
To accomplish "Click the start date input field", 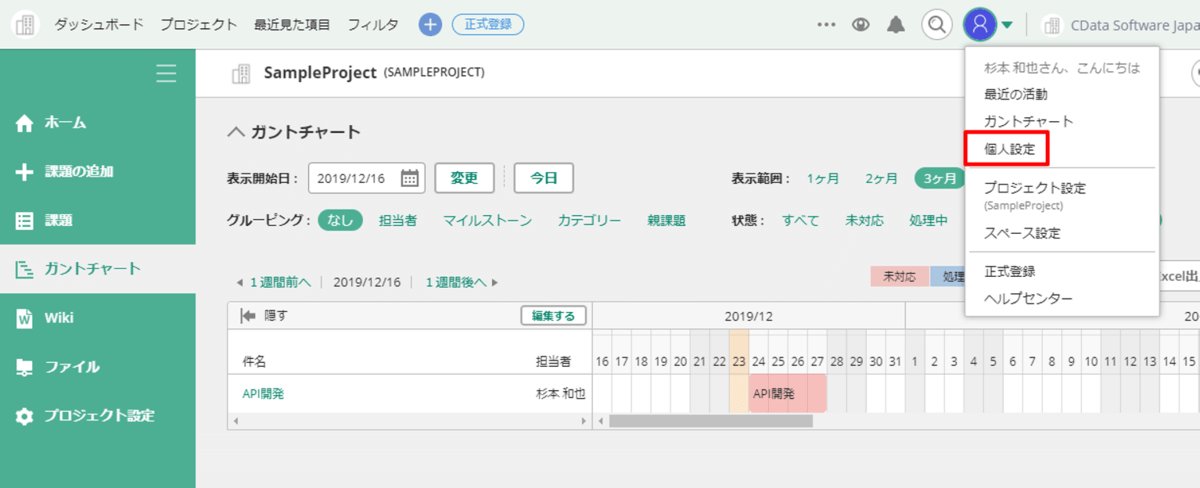I will [356, 178].
